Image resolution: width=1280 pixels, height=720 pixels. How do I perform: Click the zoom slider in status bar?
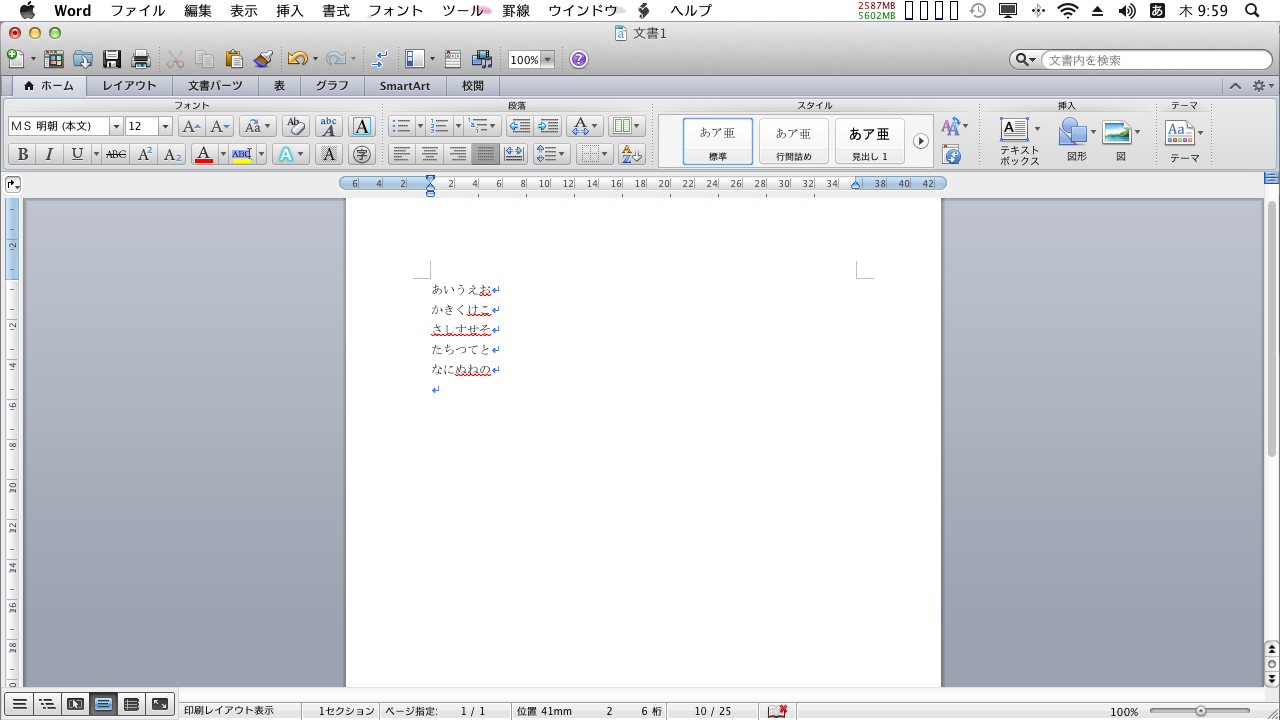pos(1201,711)
